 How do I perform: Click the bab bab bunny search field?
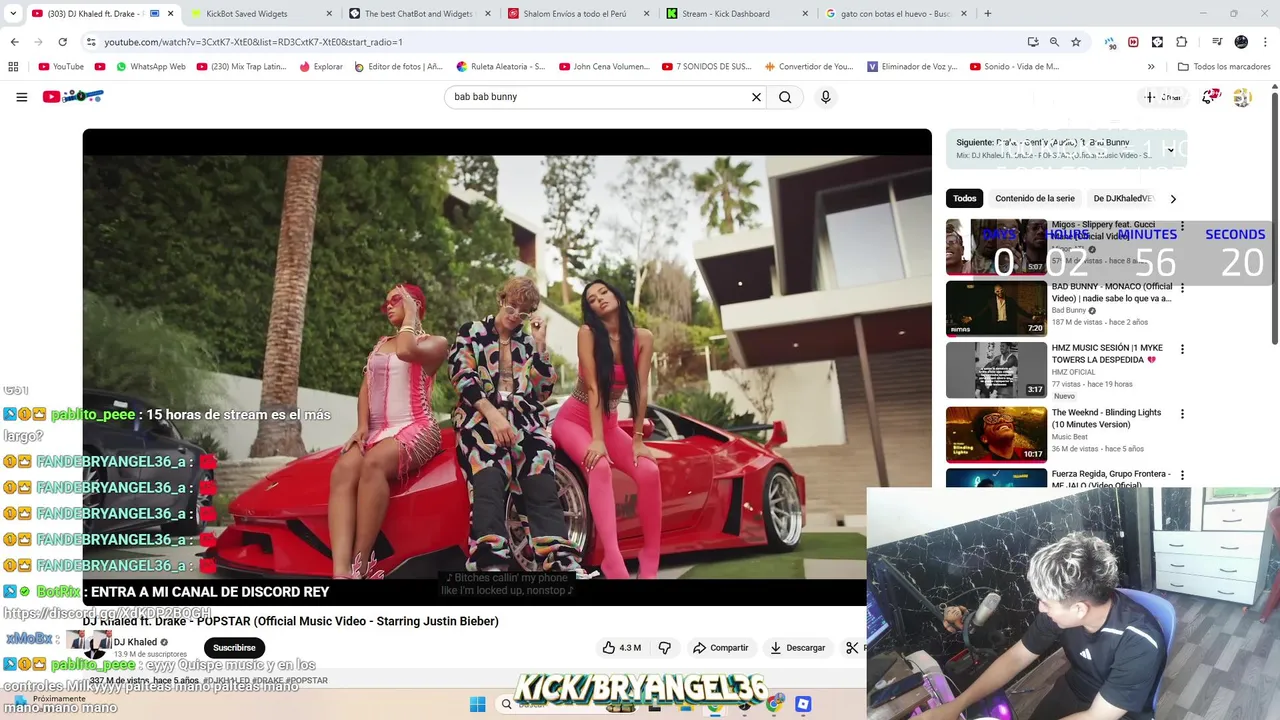tap(598, 97)
